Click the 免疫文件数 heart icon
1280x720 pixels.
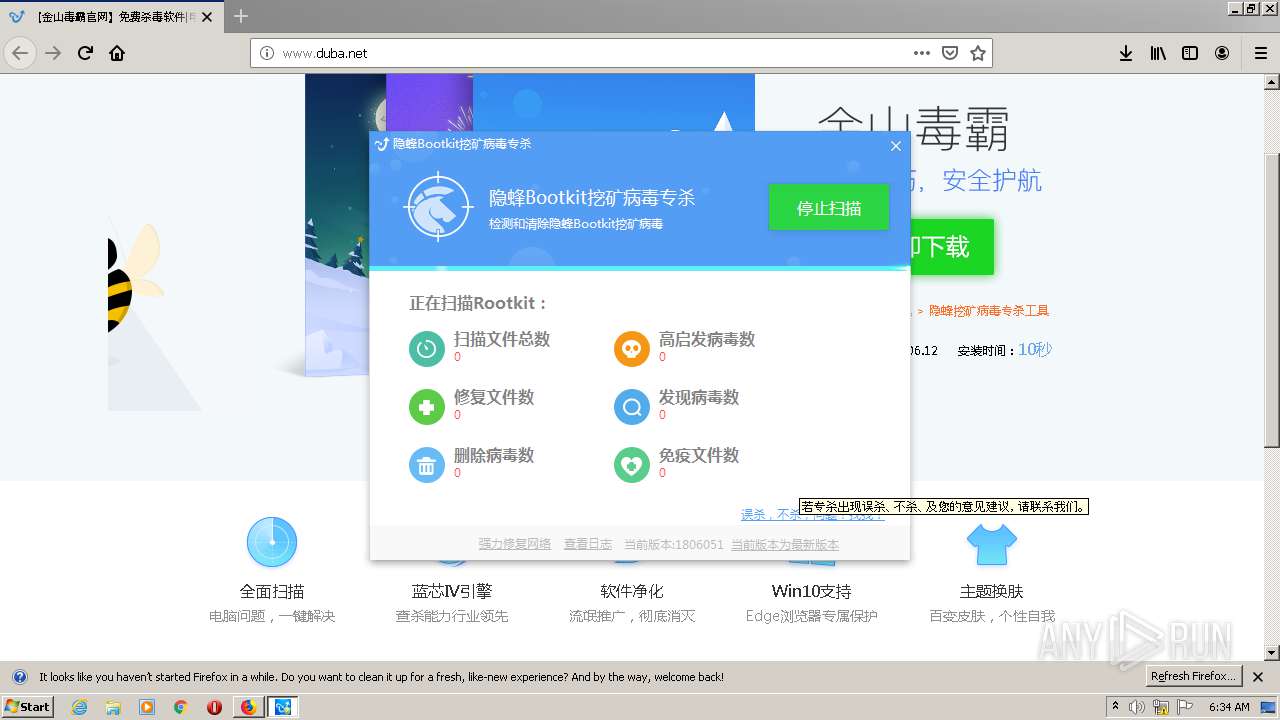tap(631, 464)
